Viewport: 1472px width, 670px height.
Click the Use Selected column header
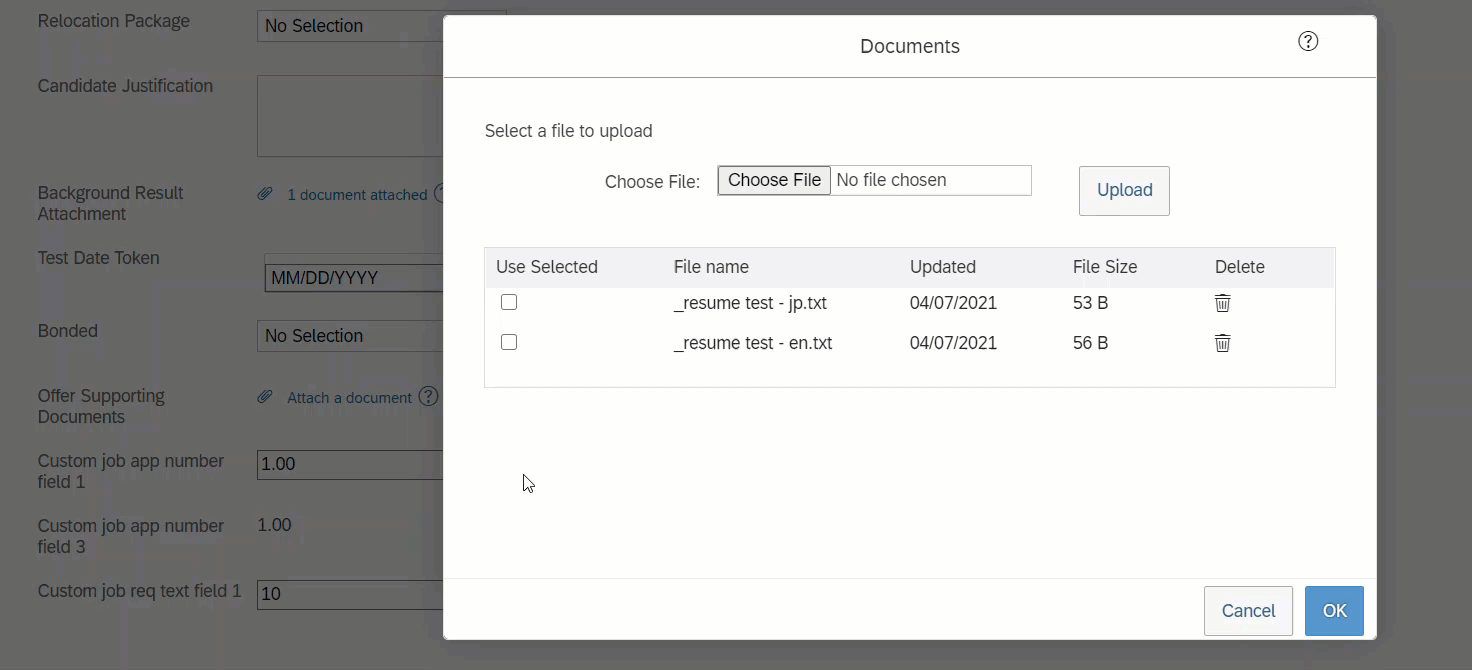click(547, 267)
